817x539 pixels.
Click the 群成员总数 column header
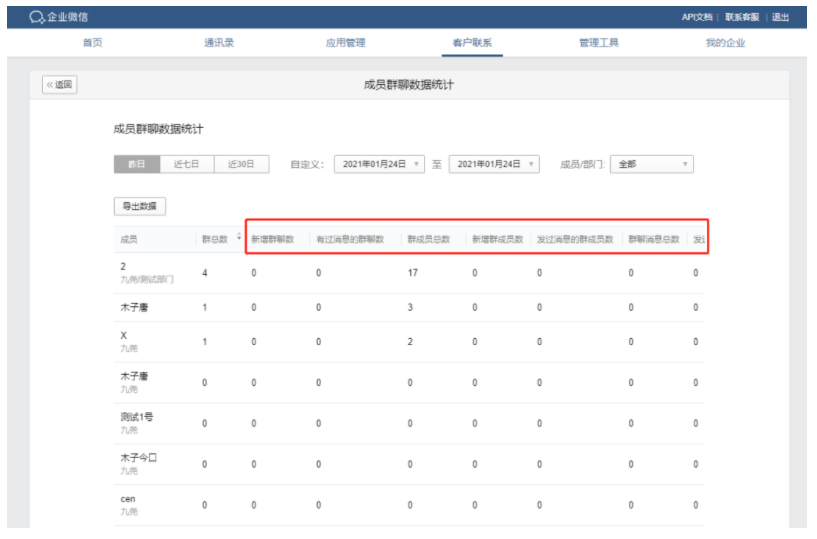click(428, 239)
